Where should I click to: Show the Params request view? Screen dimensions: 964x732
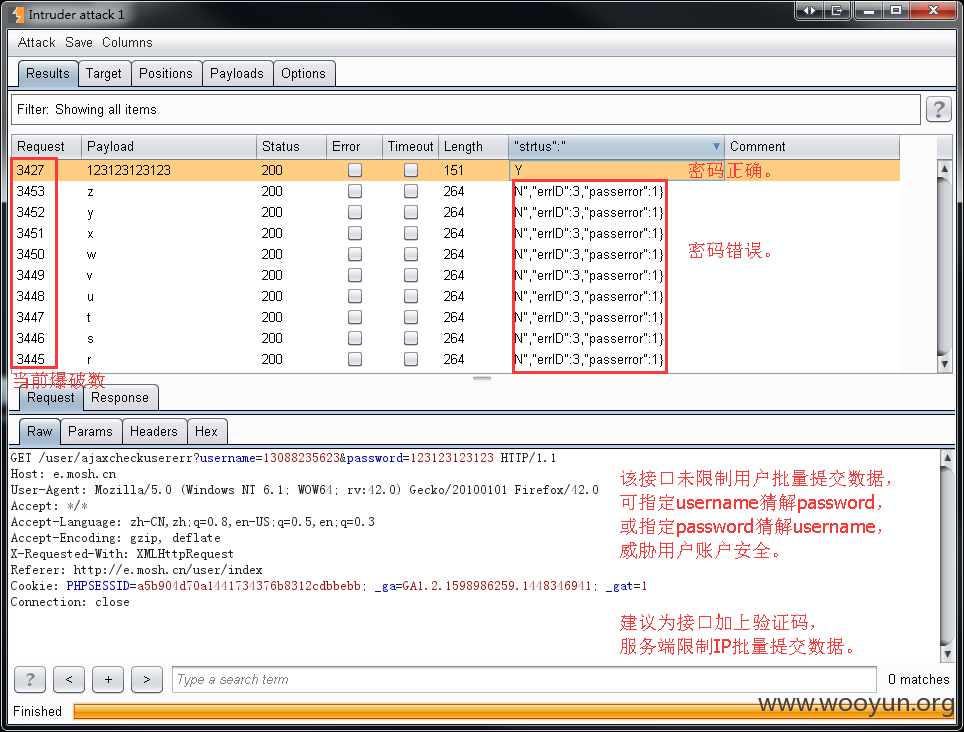click(x=90, y=431)
